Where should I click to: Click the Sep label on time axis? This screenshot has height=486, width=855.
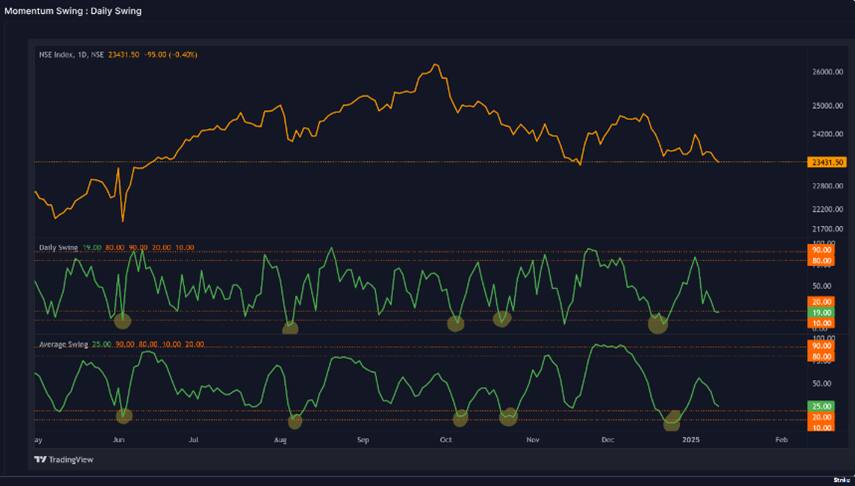pos(363,439)
